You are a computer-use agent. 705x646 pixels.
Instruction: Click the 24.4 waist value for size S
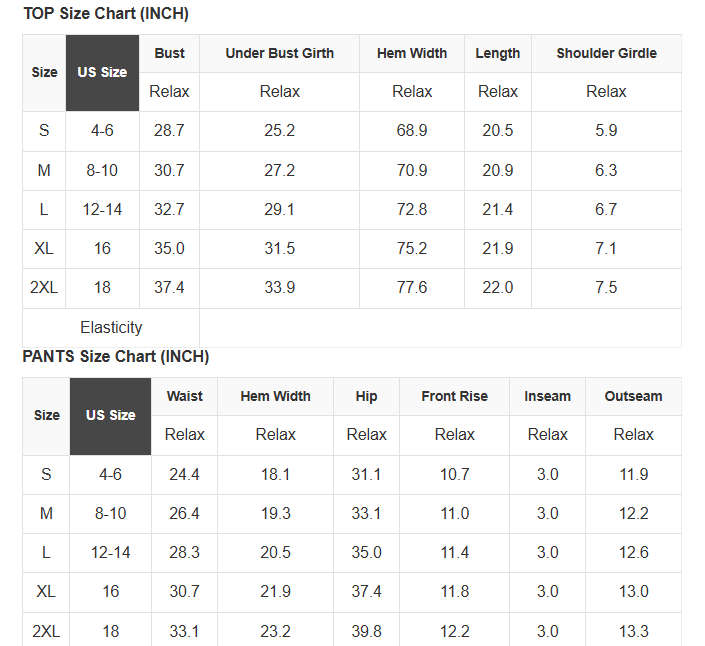click(185, 475)
